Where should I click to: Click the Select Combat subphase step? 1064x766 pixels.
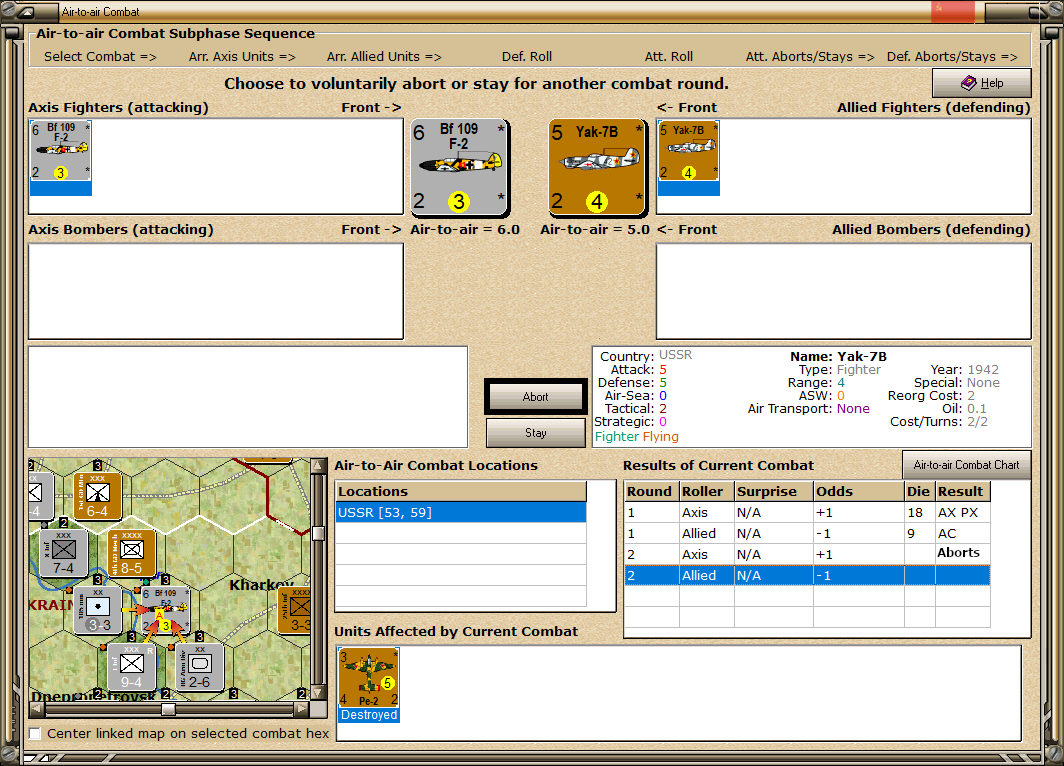(100, 57)
